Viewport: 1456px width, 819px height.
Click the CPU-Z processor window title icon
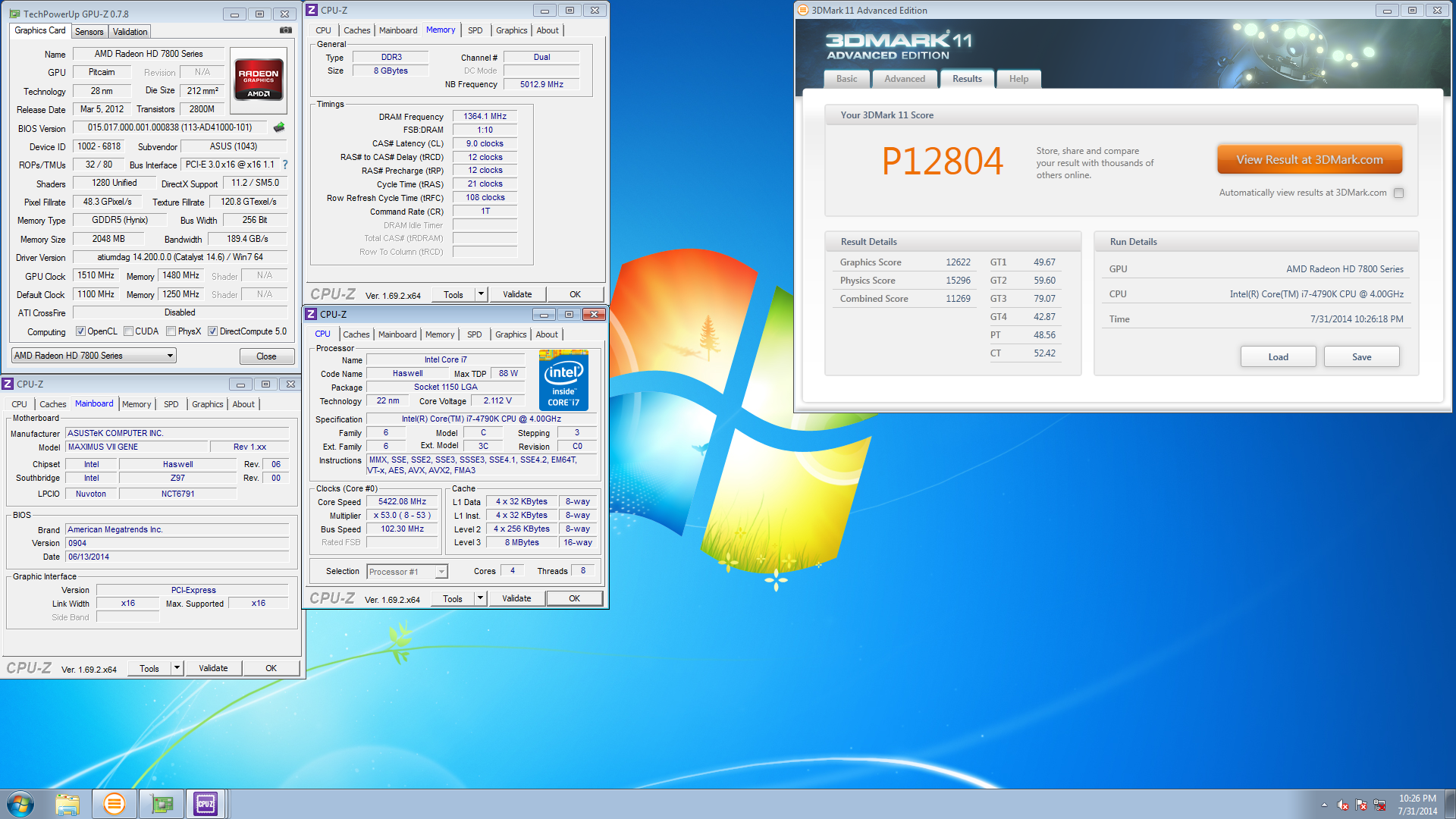[311, 314]
